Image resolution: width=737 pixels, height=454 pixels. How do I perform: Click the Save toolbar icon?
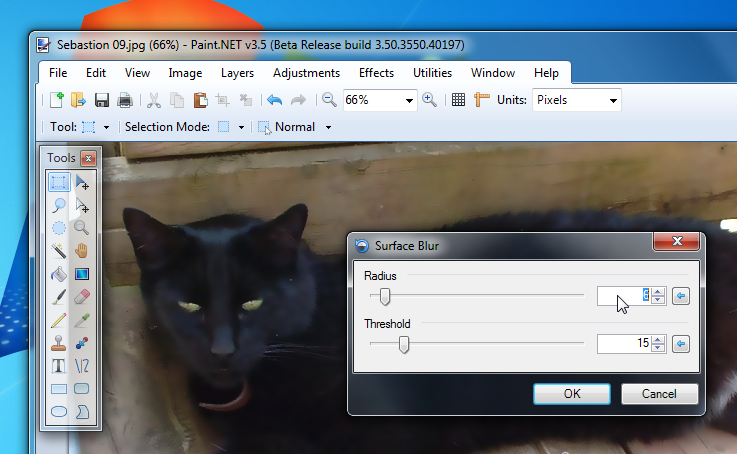[x=102, y=100]
